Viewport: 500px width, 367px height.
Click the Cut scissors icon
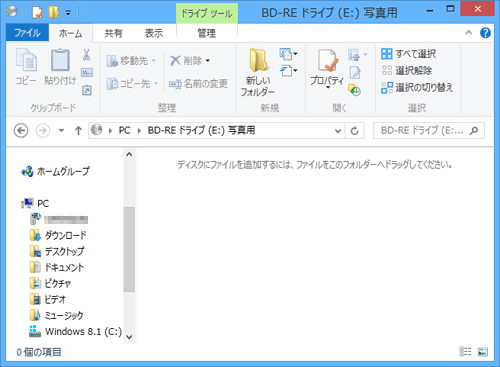click(86, 54)
